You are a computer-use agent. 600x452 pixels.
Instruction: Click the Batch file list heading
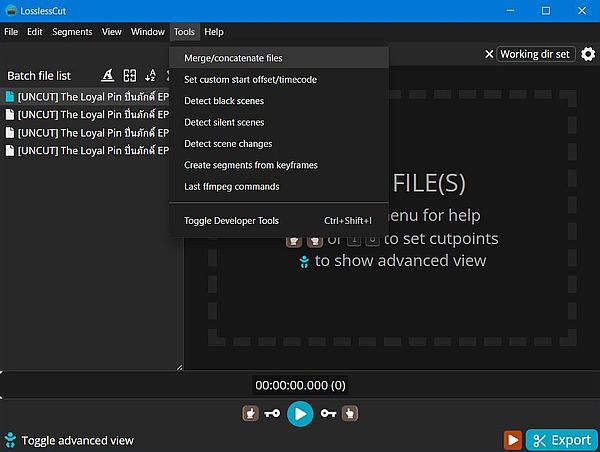coord(39,76)
